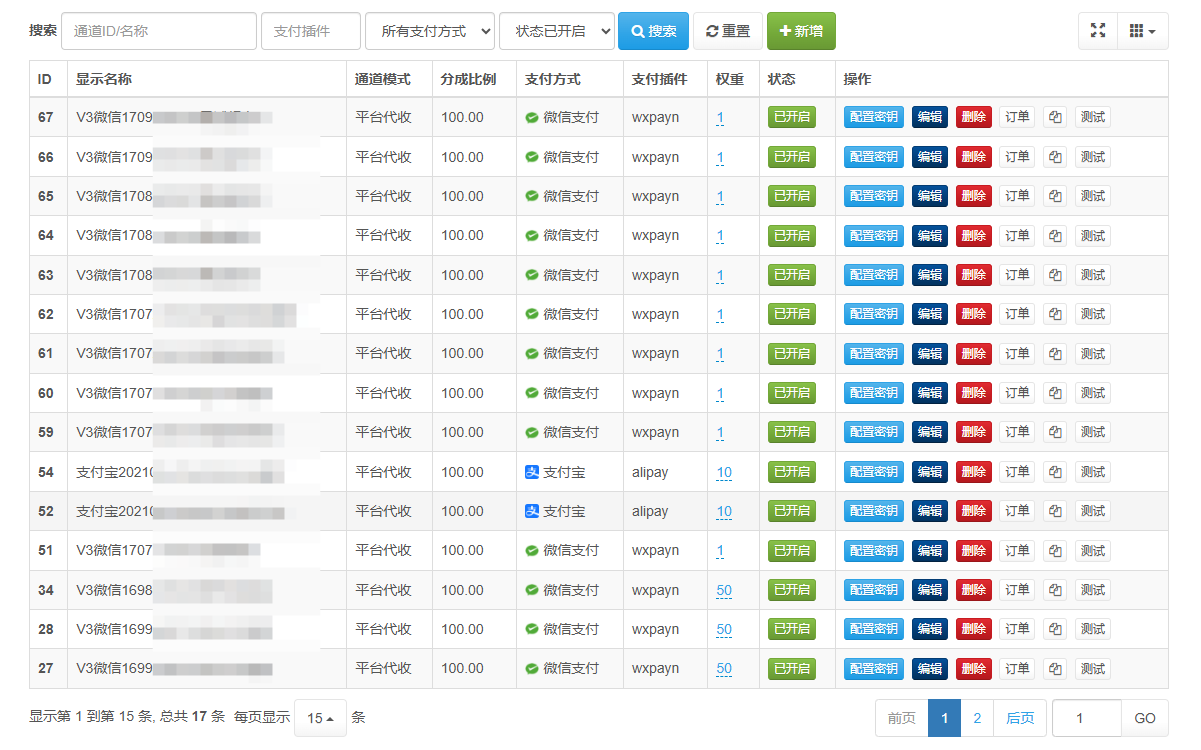Edit weight value 1 in row 67
This screenshot has width=1201, height=750.
720,118
